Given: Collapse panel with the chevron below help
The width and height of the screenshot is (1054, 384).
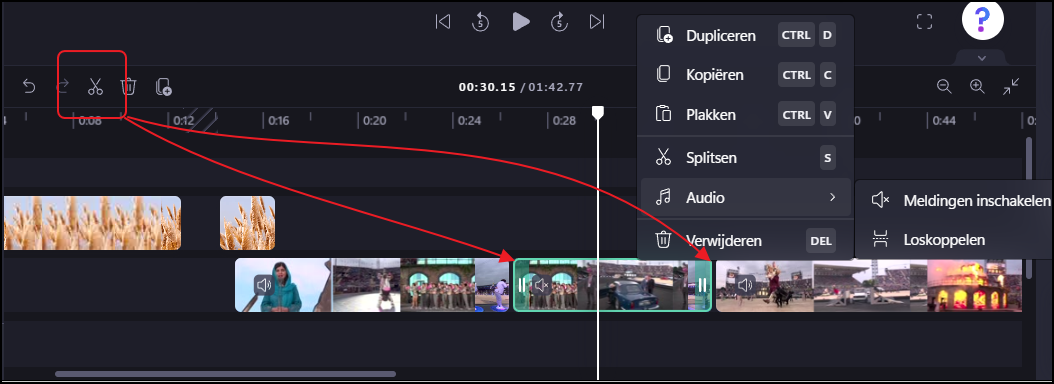Looking at the screenshot, I should (981, 59).
